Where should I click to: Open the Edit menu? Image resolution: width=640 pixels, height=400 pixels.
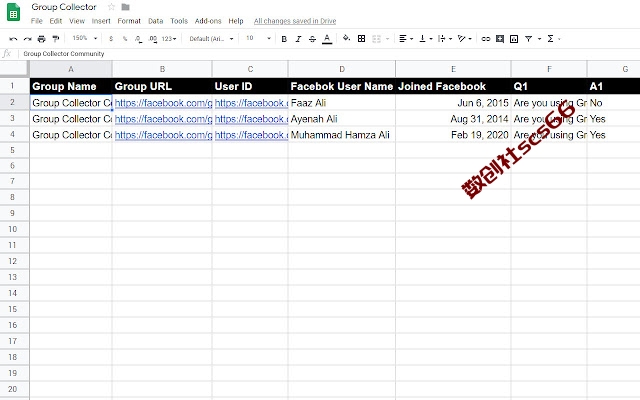point(56,21)
